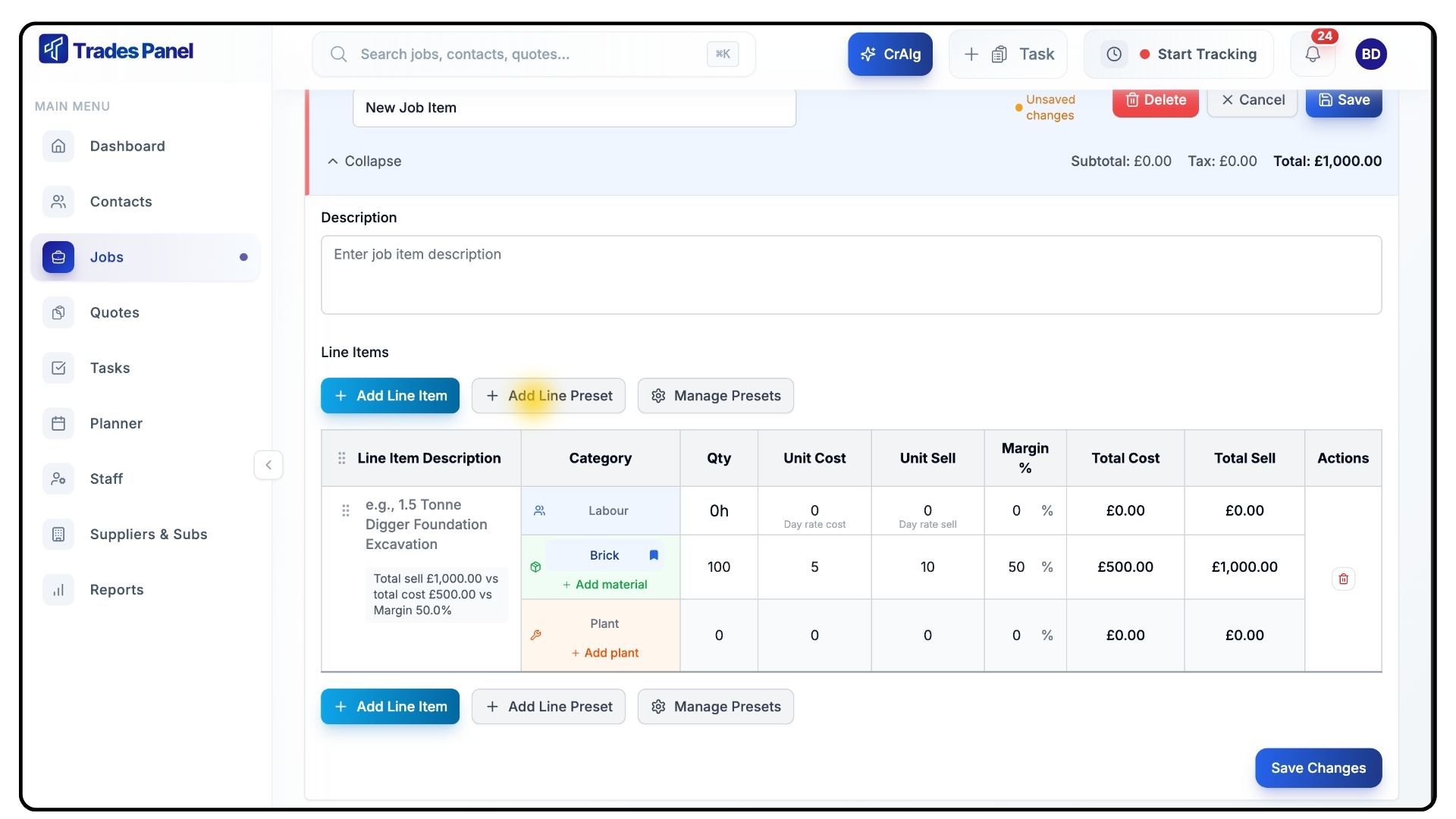Click the Add material link
1456x819 pixels.
point(604,584)
